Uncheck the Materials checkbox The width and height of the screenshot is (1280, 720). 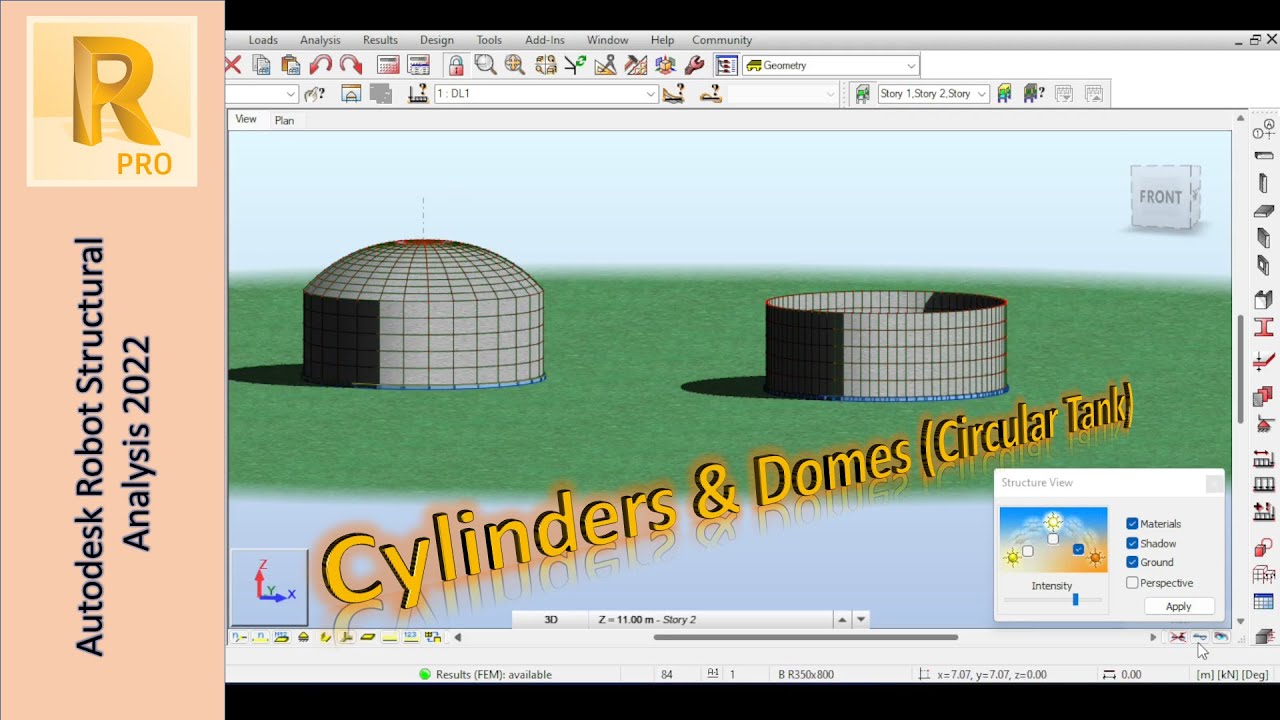(1132, 523)
